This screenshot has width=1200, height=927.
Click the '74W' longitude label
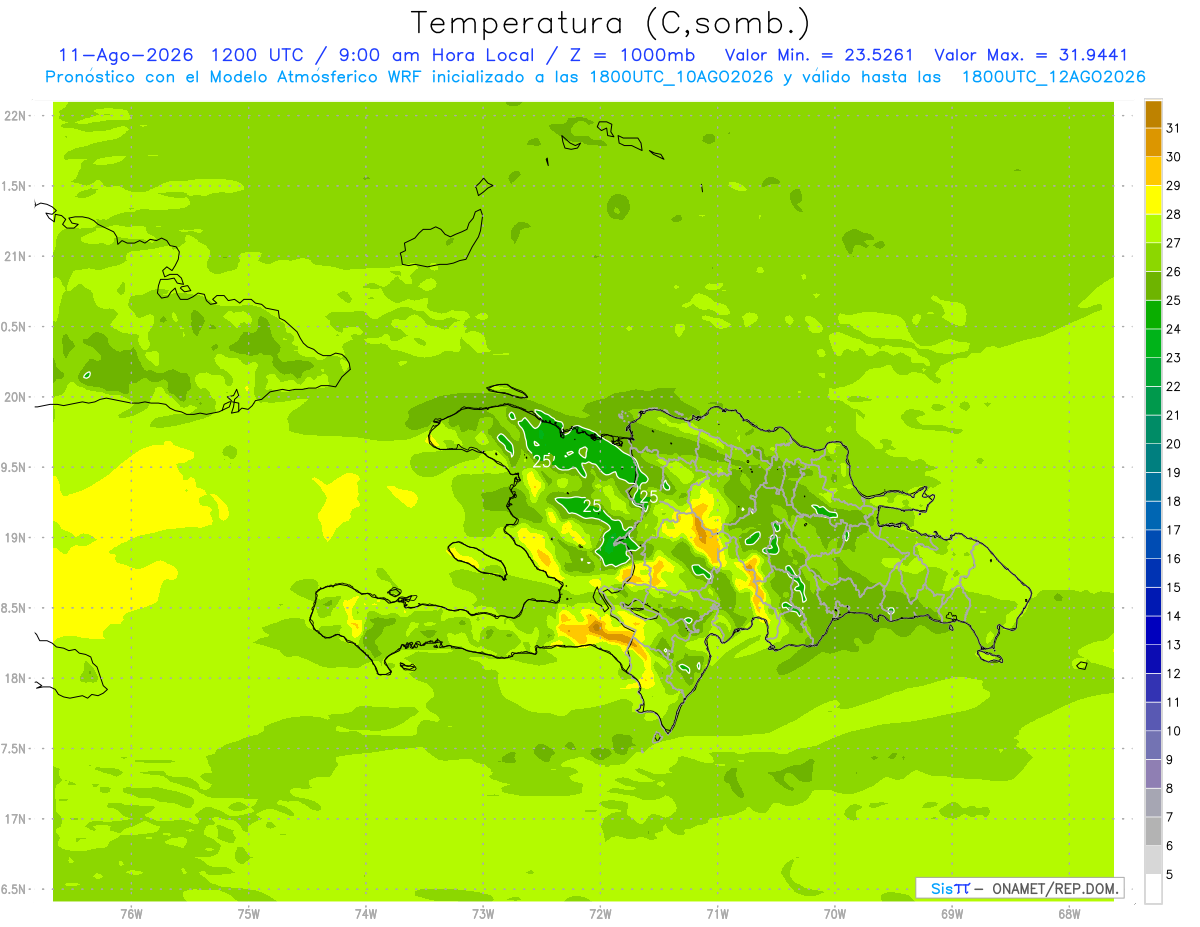pos(366,914)
